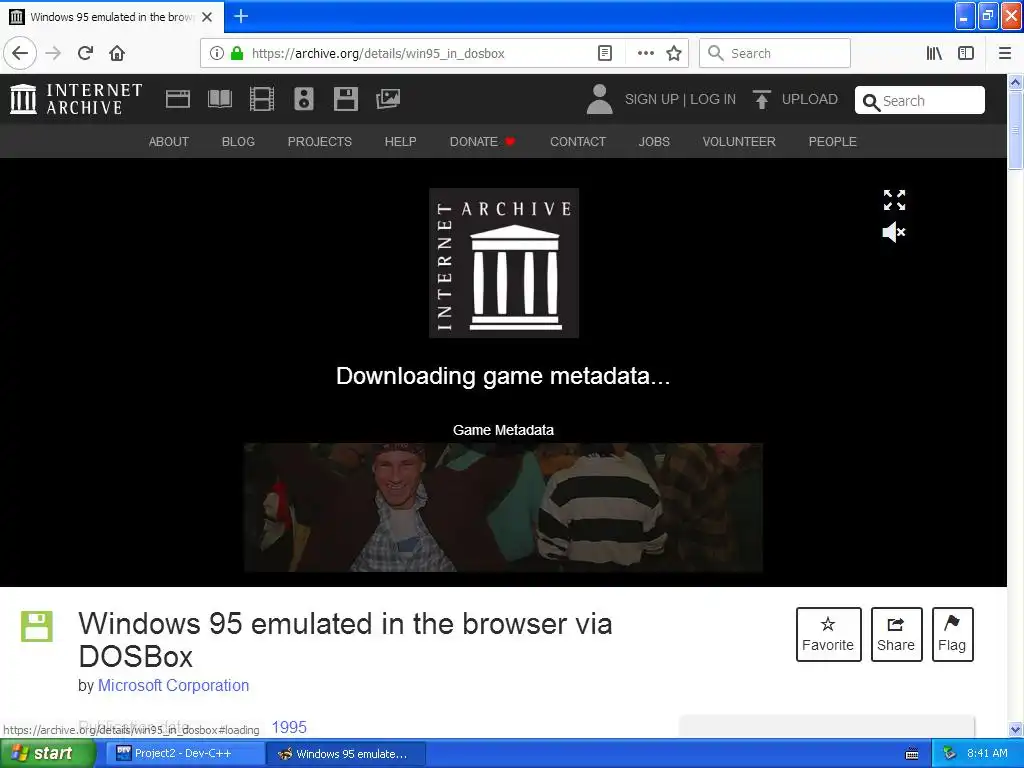Click the UPLOAD arrow icon
Viewport: 1024px width, 768px height.
coord(761,99)
